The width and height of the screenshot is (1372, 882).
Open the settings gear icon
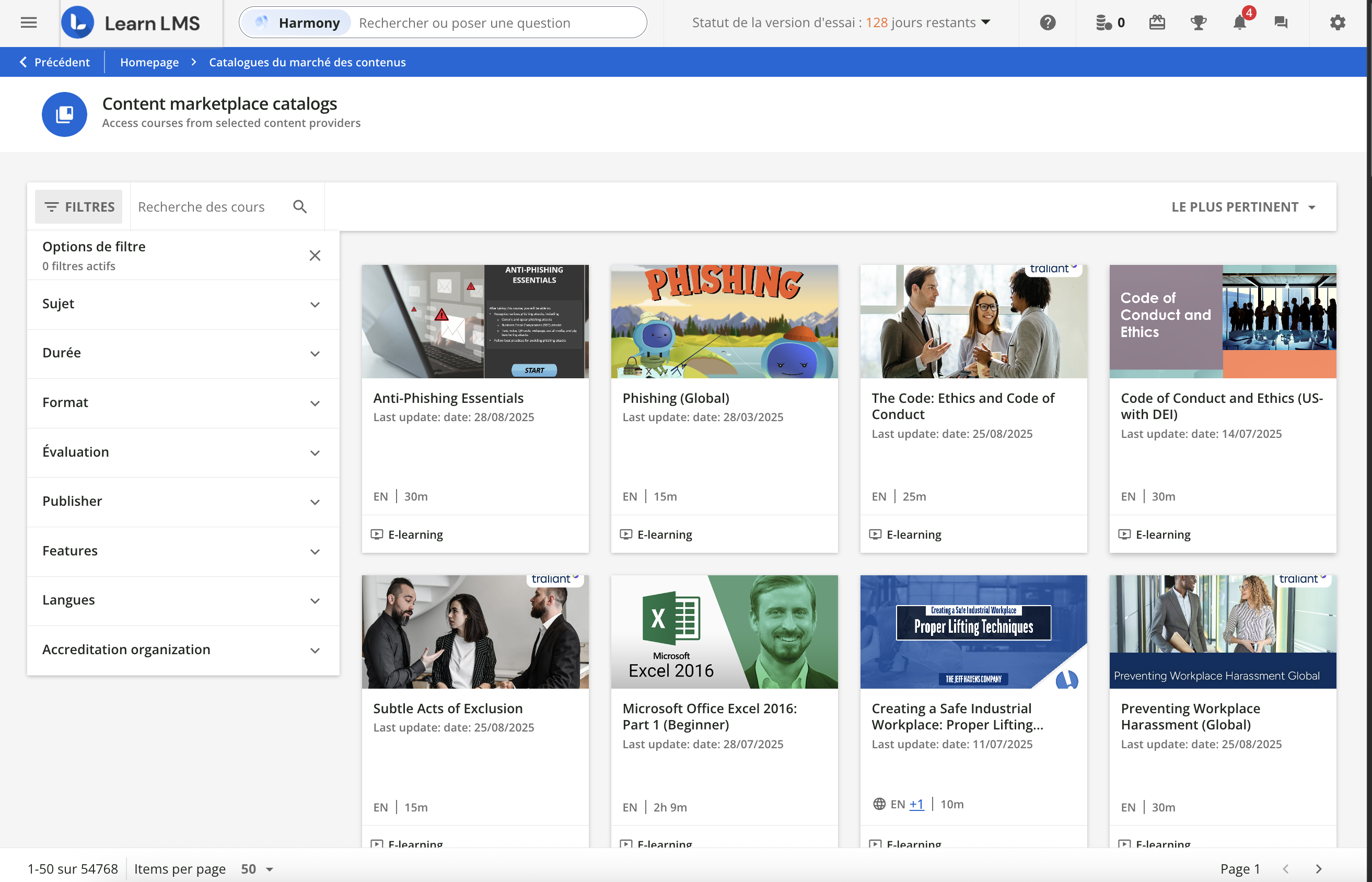(1337, 23)
